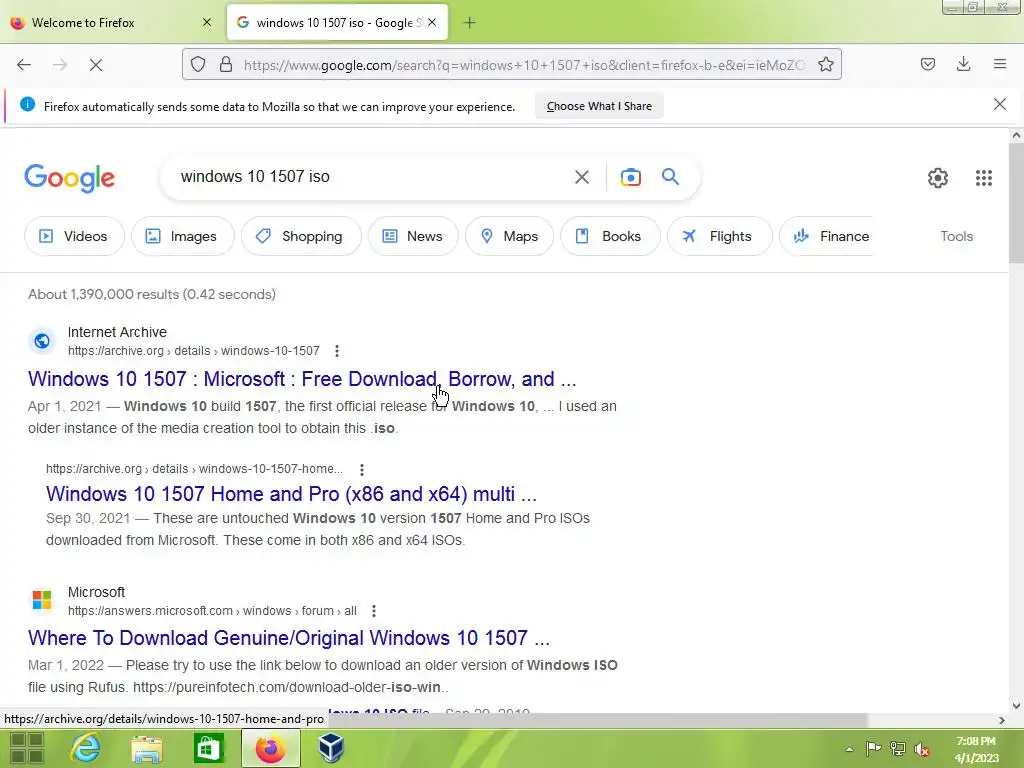Viewport: 1024px width, 768px height.
Task: Click the Internet Archive globe favicon
Action: [42, 341]
